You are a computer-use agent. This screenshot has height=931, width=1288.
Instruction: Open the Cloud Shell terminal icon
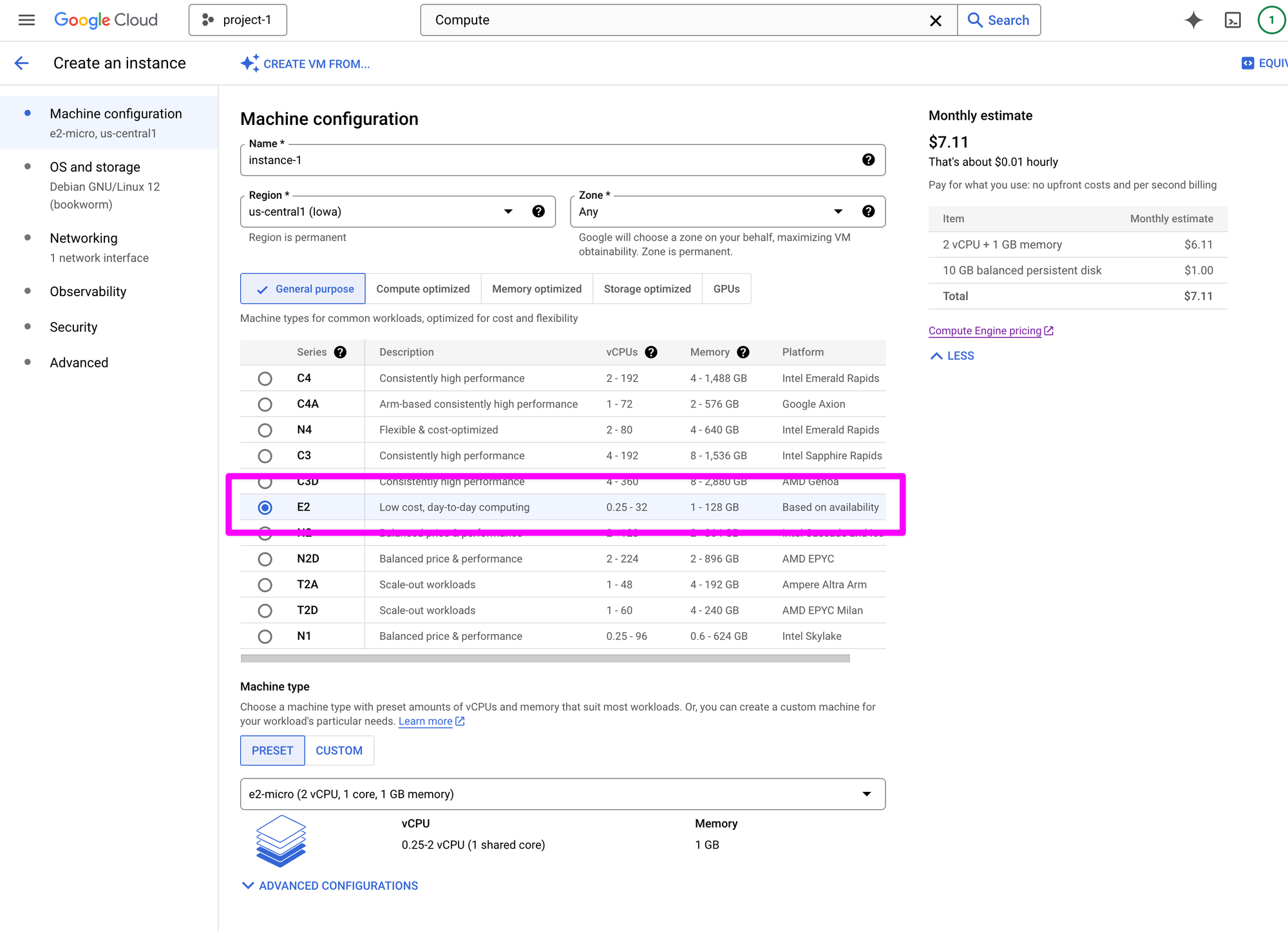(x=1233, y=20)
